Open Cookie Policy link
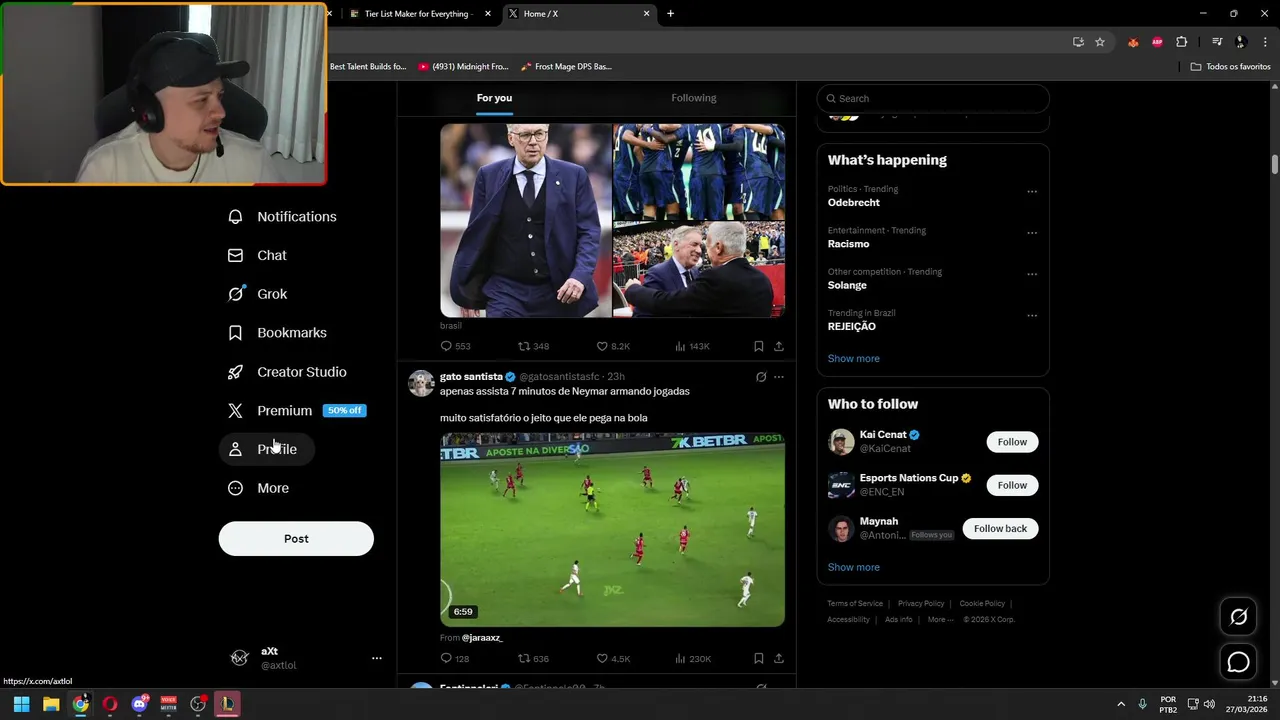The image size is (1280, 720). click(982, 604)
